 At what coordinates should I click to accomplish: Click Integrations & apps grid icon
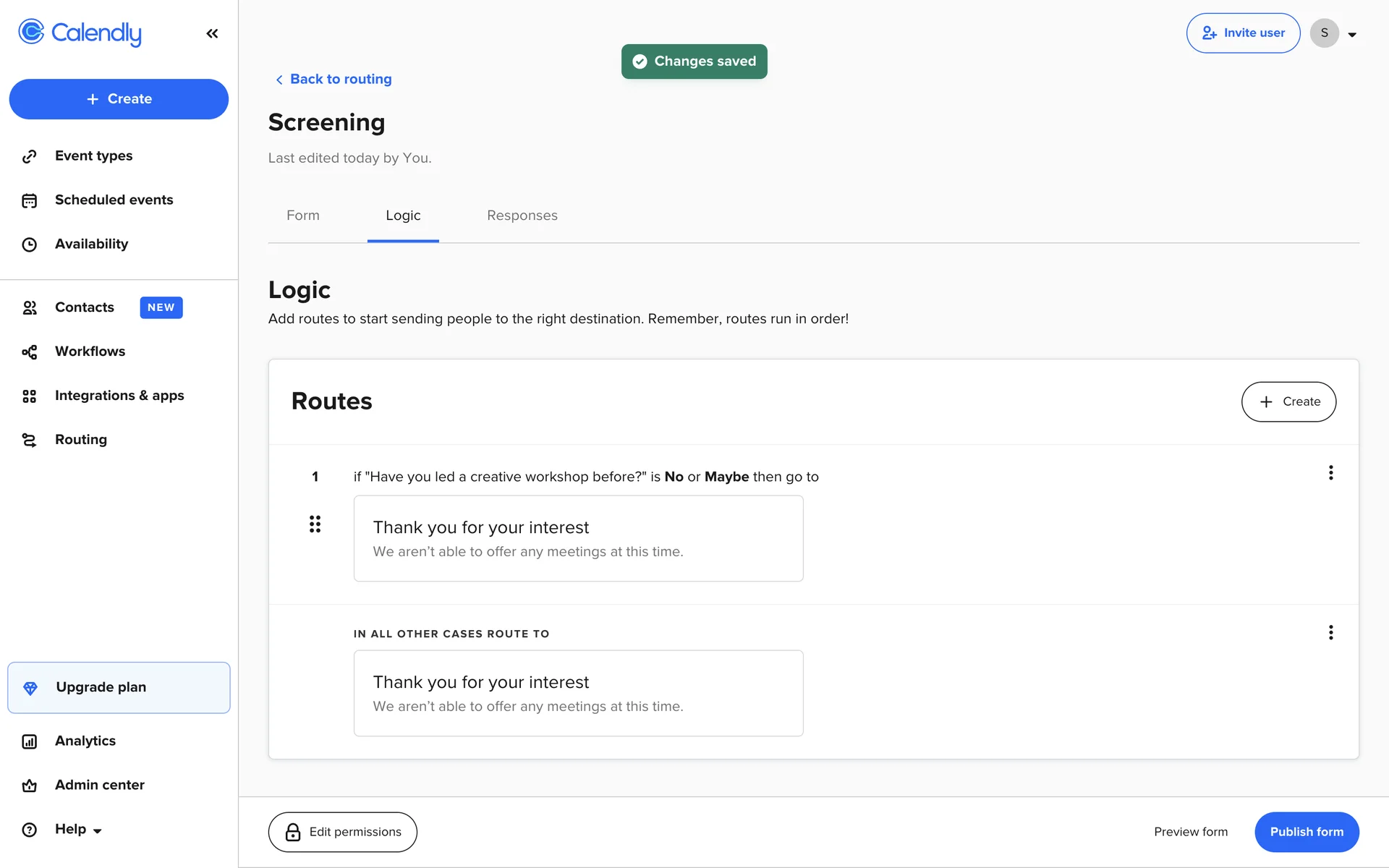29,396
